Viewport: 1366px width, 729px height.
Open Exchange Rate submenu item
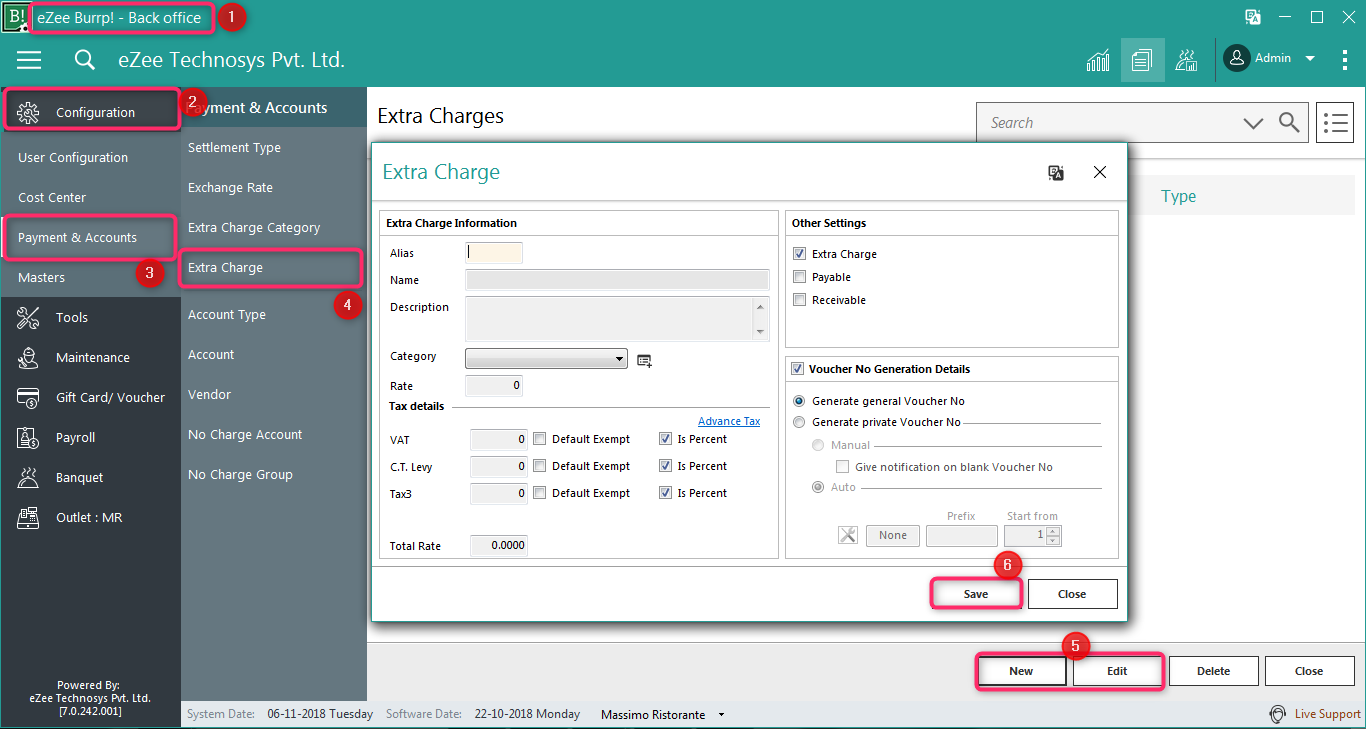[230, 188]
